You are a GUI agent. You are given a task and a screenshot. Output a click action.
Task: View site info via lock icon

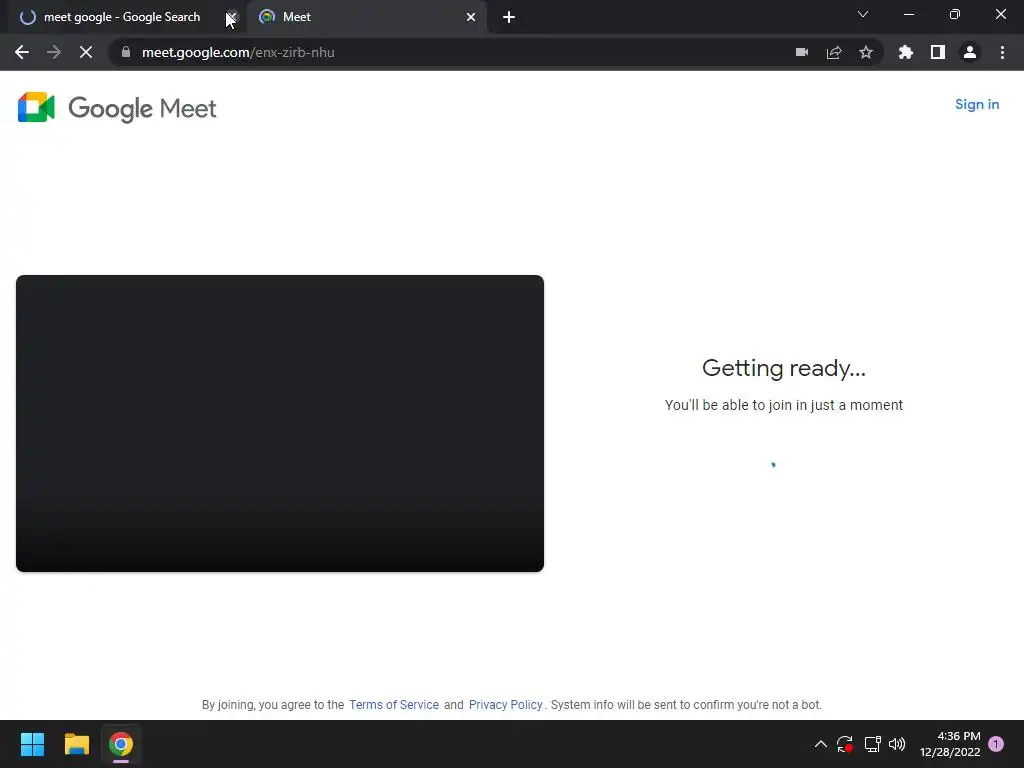(126, 52)
